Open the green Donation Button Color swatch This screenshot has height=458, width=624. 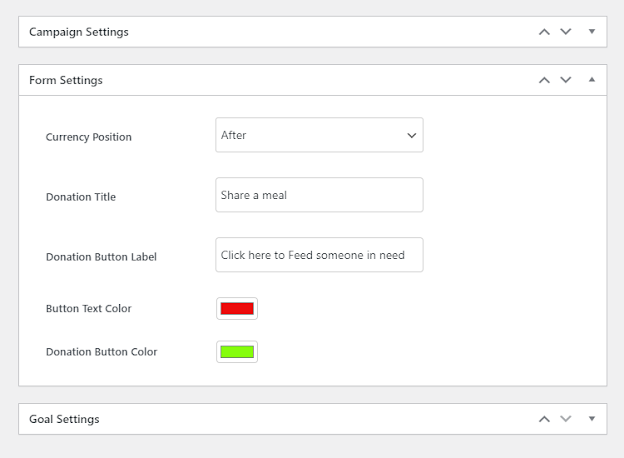(x=237, y=351)
